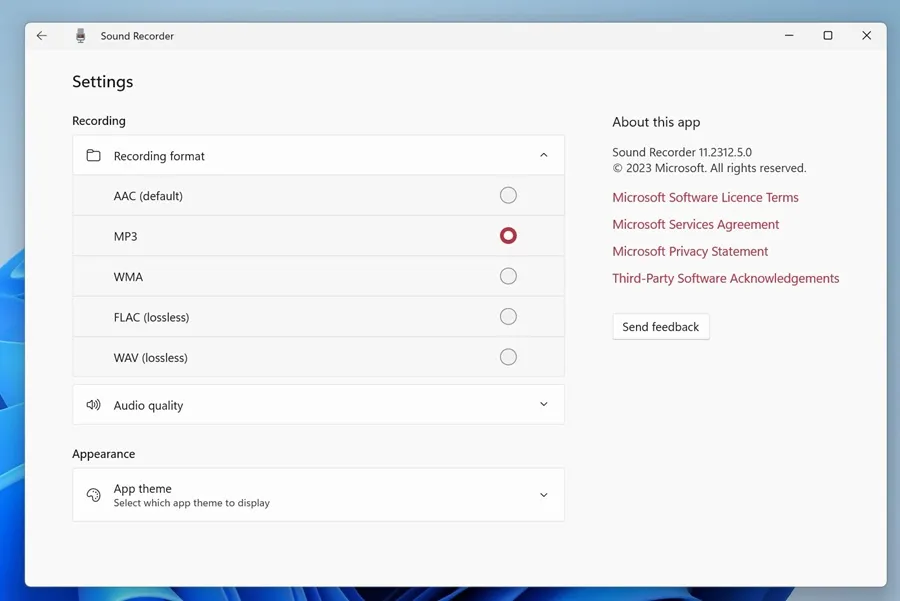Go back using the back arrow
900x601 pixels.
tap(41, 36)
